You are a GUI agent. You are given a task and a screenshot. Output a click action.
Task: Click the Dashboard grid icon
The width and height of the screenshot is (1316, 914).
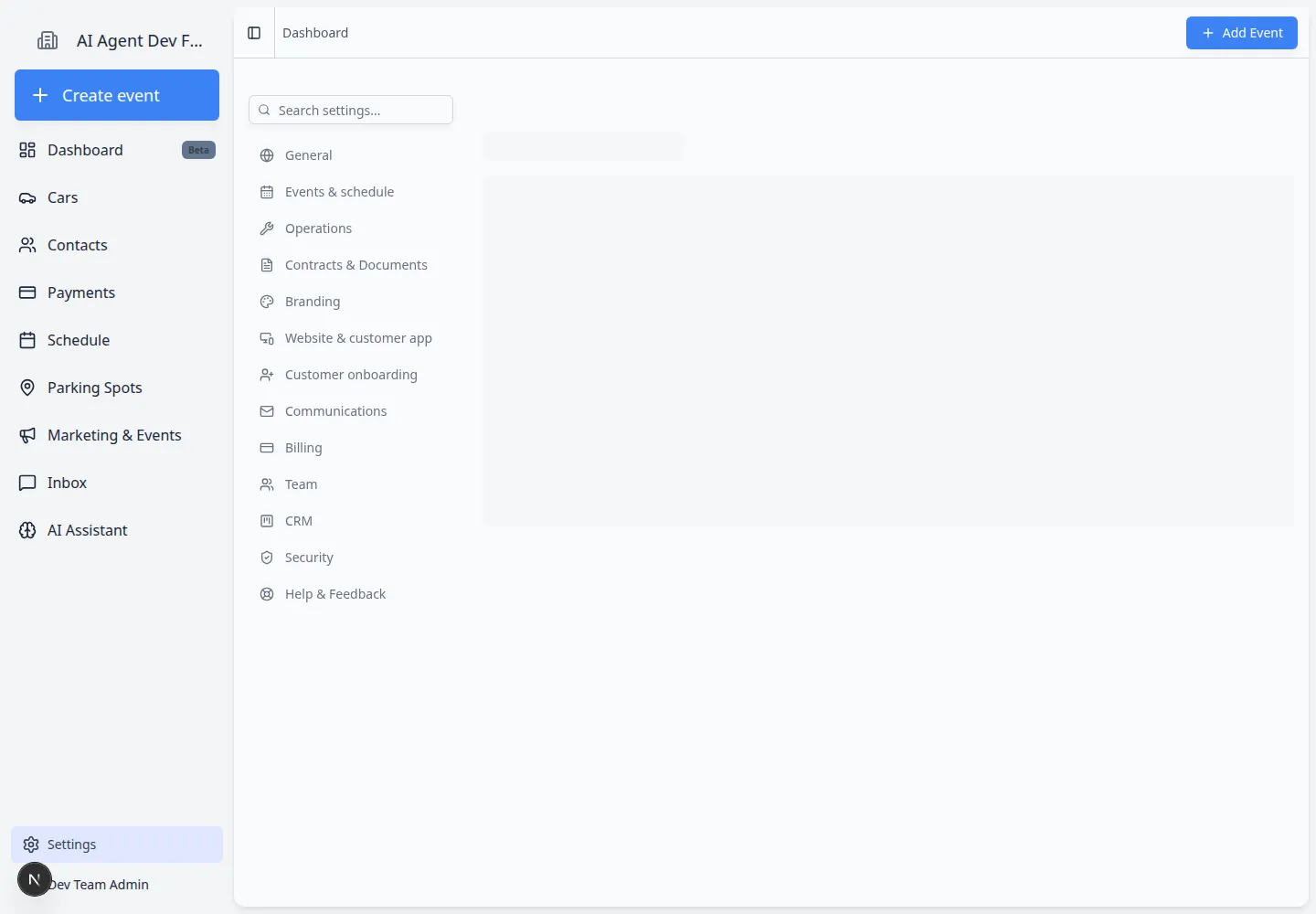[x=27, y=150]
